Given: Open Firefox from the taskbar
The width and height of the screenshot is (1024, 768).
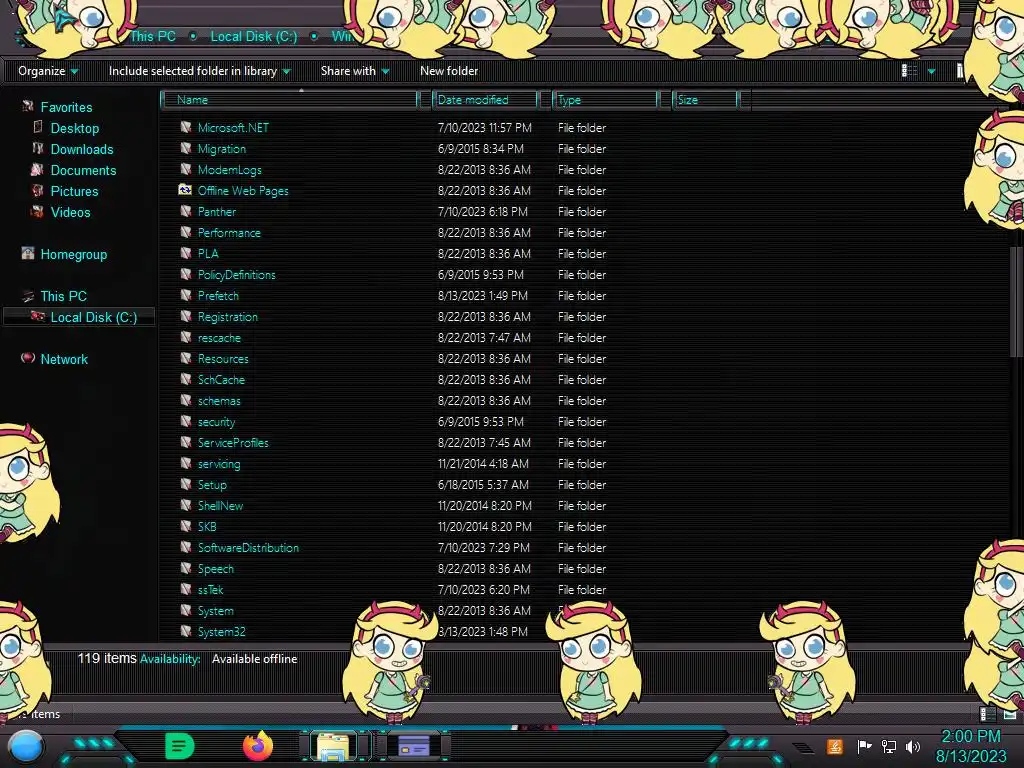Looking at the screenshot, I should tap(257, 745).
